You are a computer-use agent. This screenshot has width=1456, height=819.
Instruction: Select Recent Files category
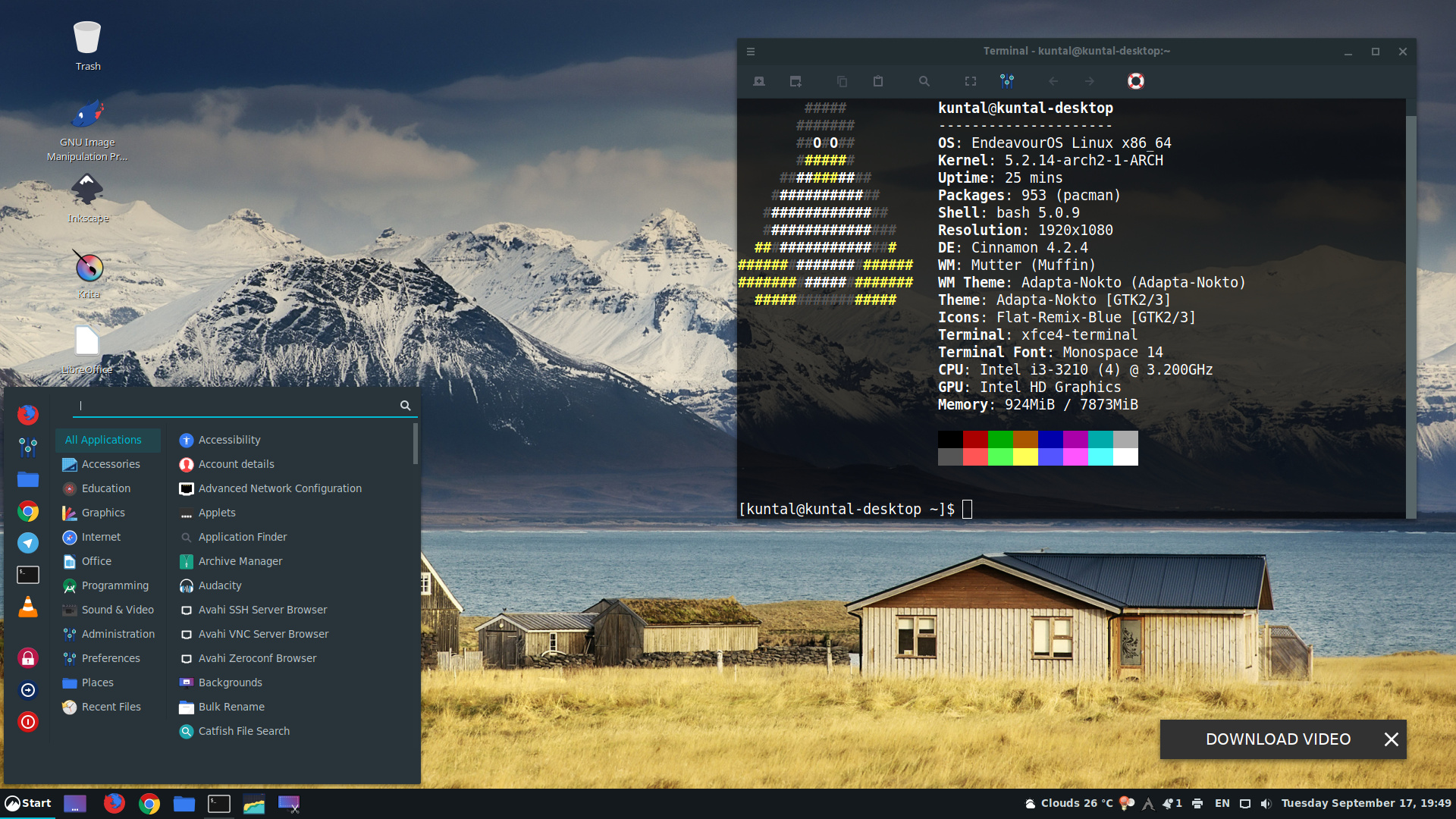pyautogui.click(x=108, y=707)
